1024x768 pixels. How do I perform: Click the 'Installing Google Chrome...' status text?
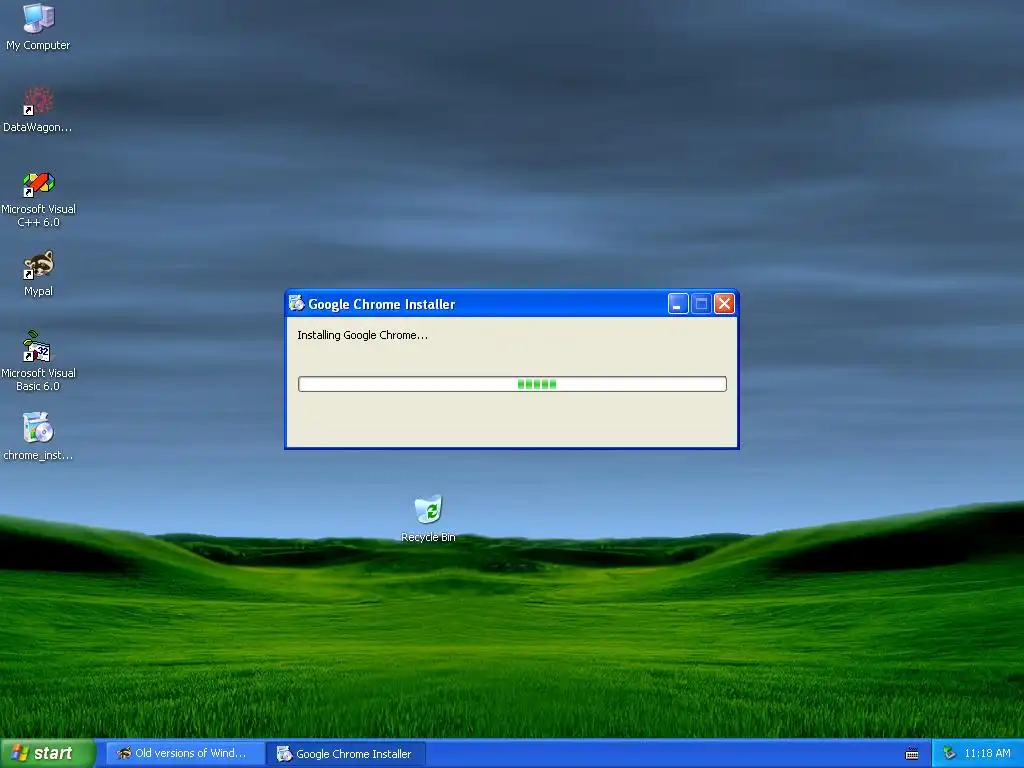362,335
